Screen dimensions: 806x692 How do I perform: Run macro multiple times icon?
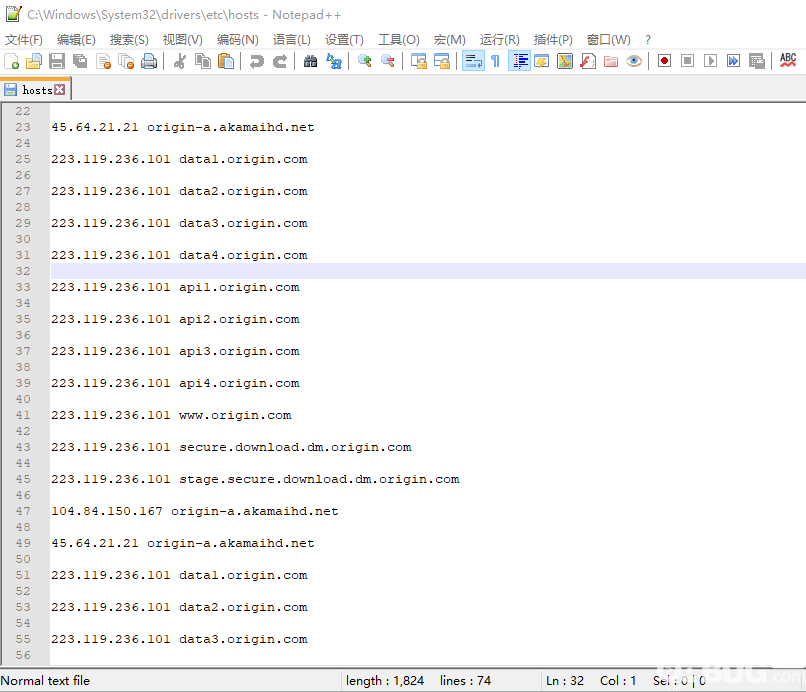pyautogui.click(x=734, y=61)
